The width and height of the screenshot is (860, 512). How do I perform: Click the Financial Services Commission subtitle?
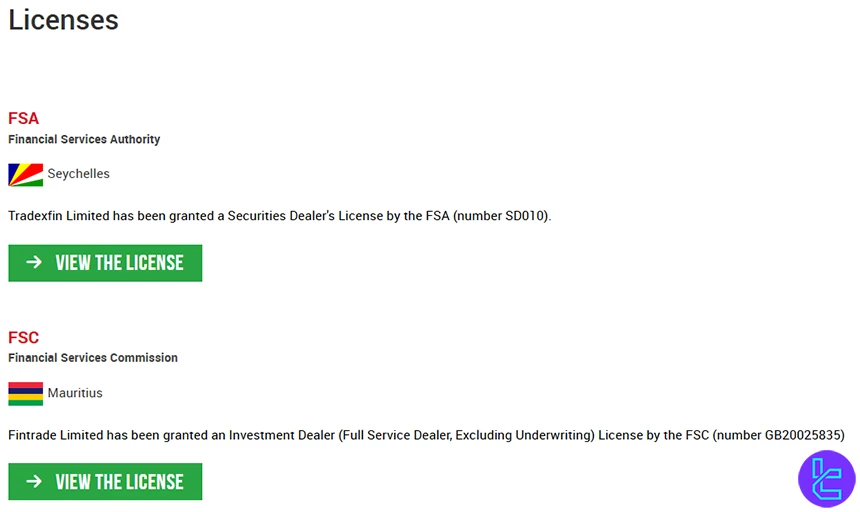[x=93, y=357]
